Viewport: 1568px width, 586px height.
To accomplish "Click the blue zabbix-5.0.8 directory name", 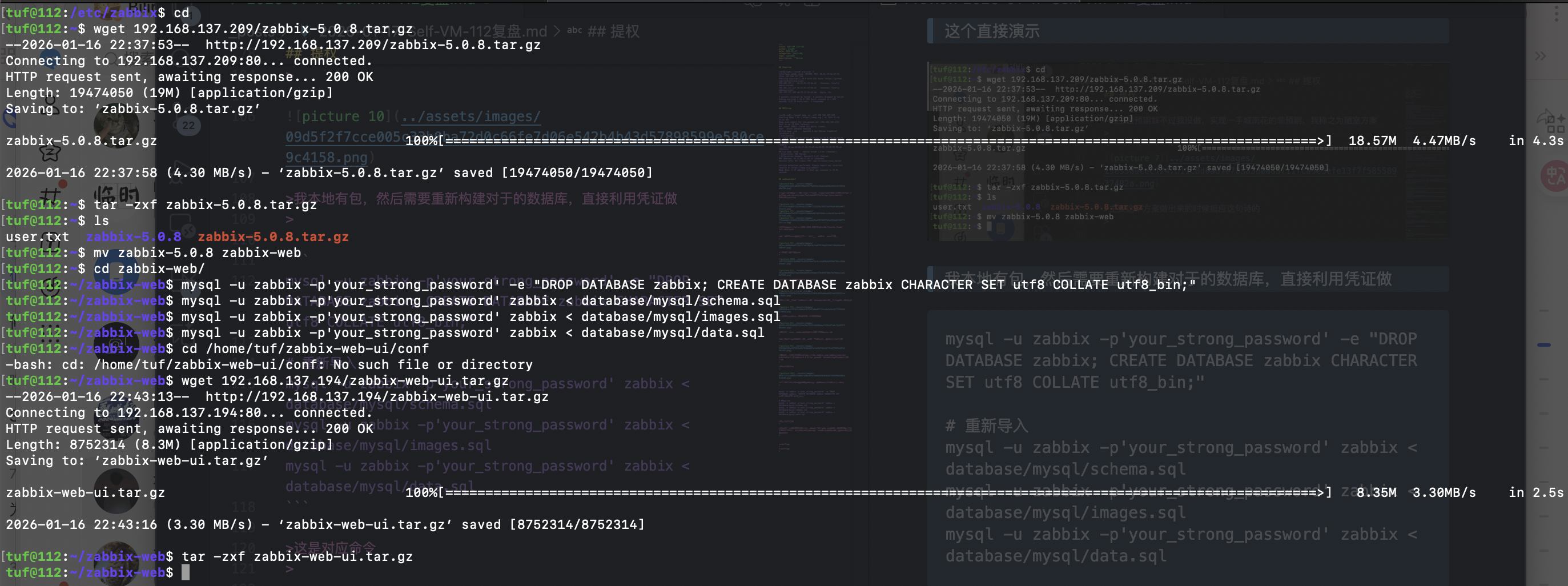I will (133, 236).
